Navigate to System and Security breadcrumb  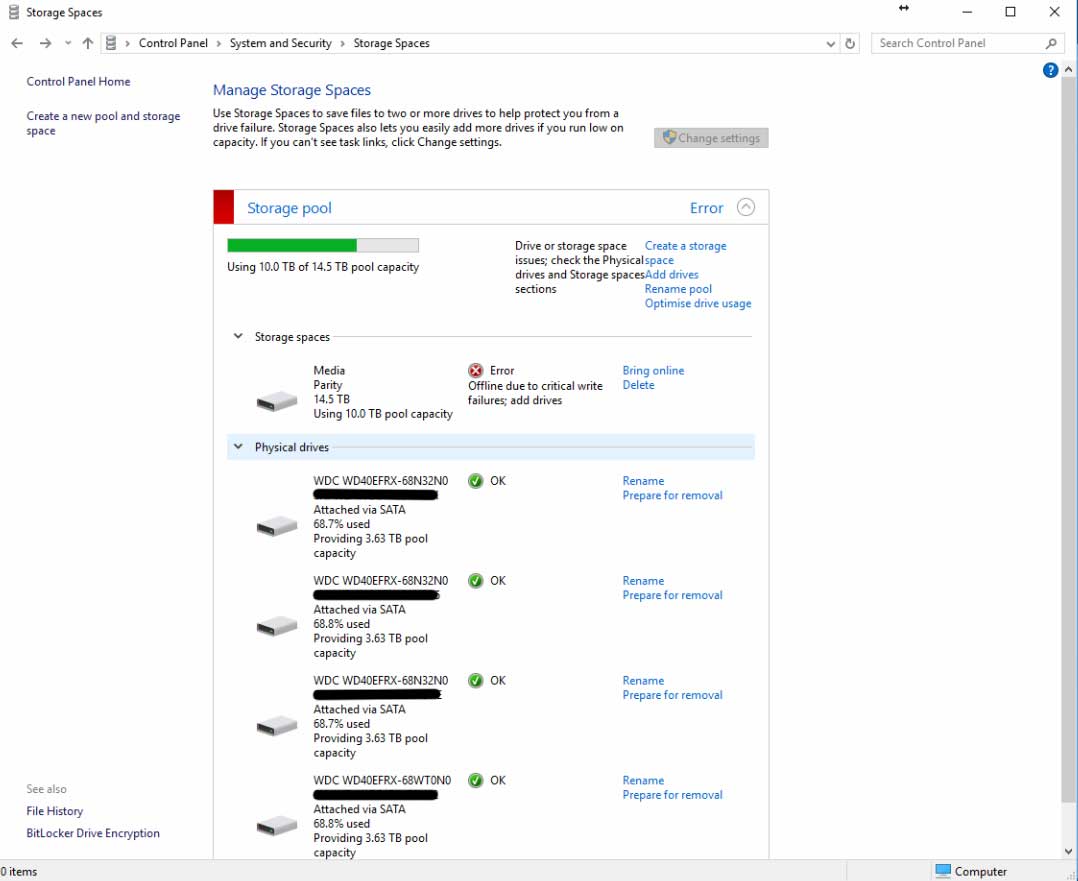pyautogui.click(x=280, y=43)
